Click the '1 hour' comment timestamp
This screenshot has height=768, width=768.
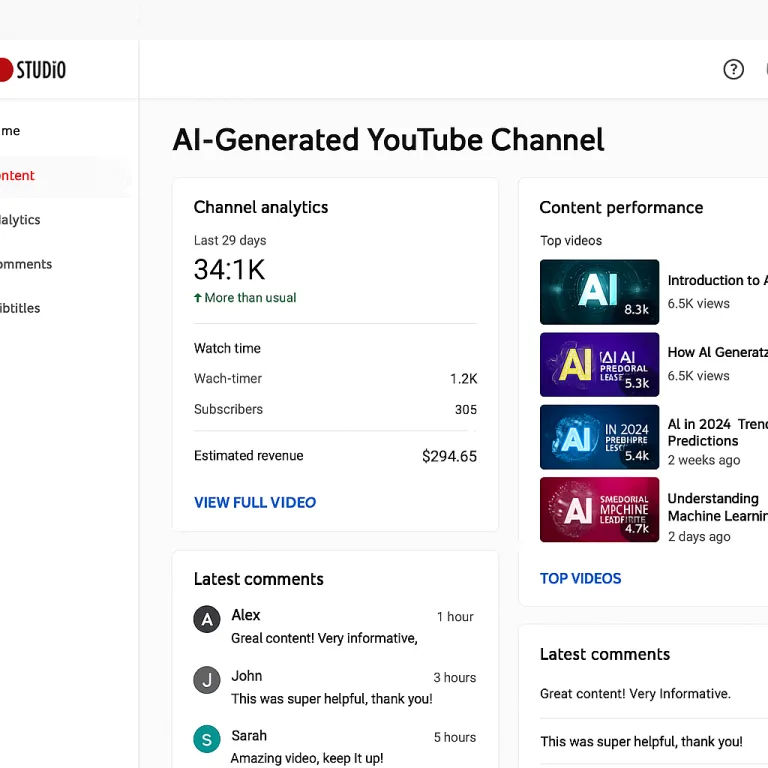pyautogui.click(x=455, y=617)
